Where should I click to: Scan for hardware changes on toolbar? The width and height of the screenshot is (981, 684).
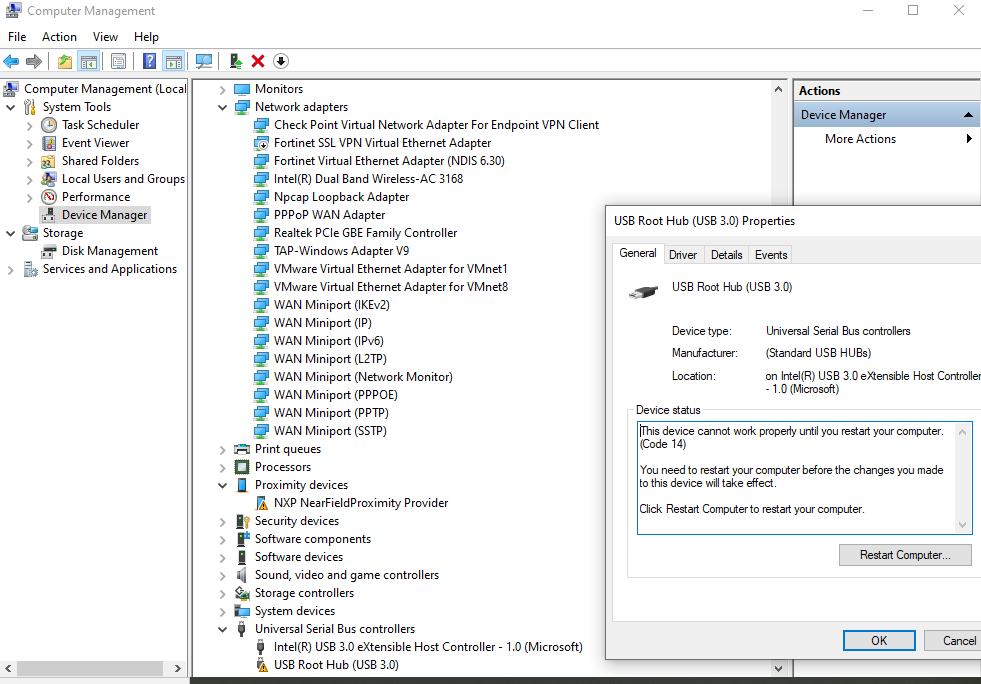[203, 61]
